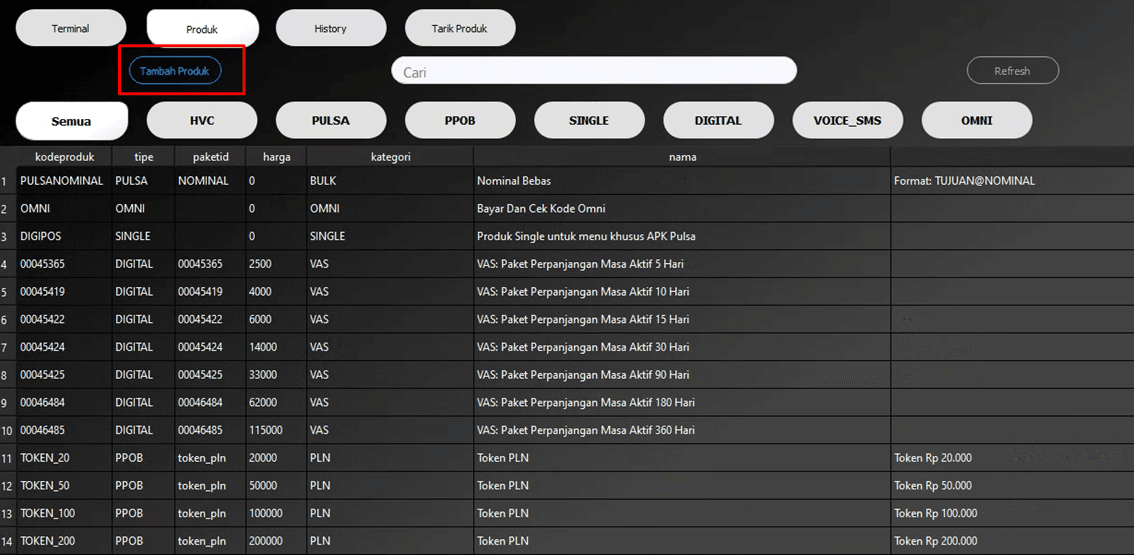Screen dimensions: 1134x555
Task: Click the kodeproduk column header
Action: click(x=64, y=157)
